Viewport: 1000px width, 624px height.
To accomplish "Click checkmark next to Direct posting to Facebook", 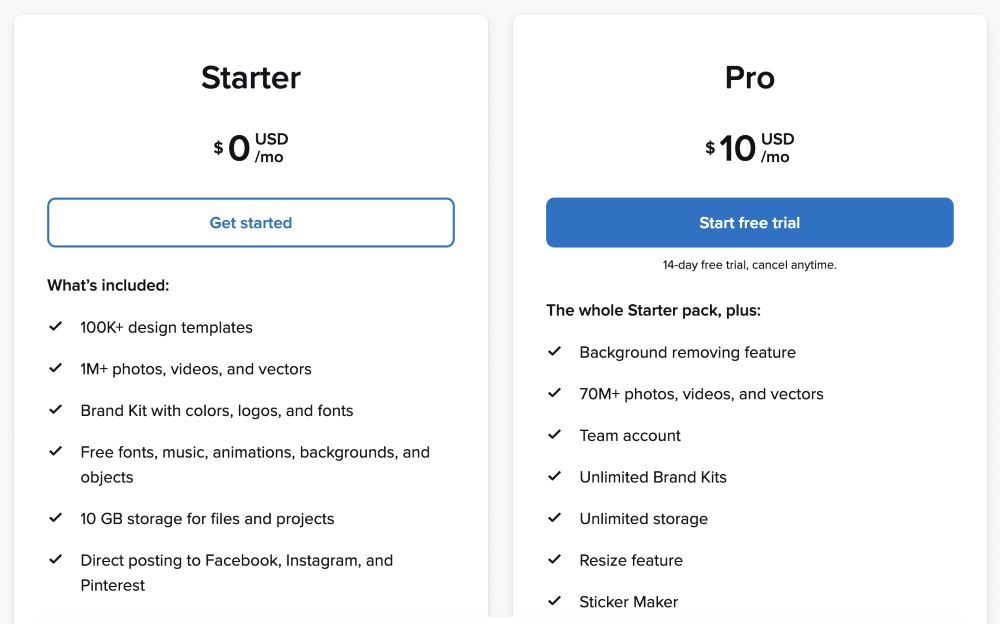I will [55, 560].
